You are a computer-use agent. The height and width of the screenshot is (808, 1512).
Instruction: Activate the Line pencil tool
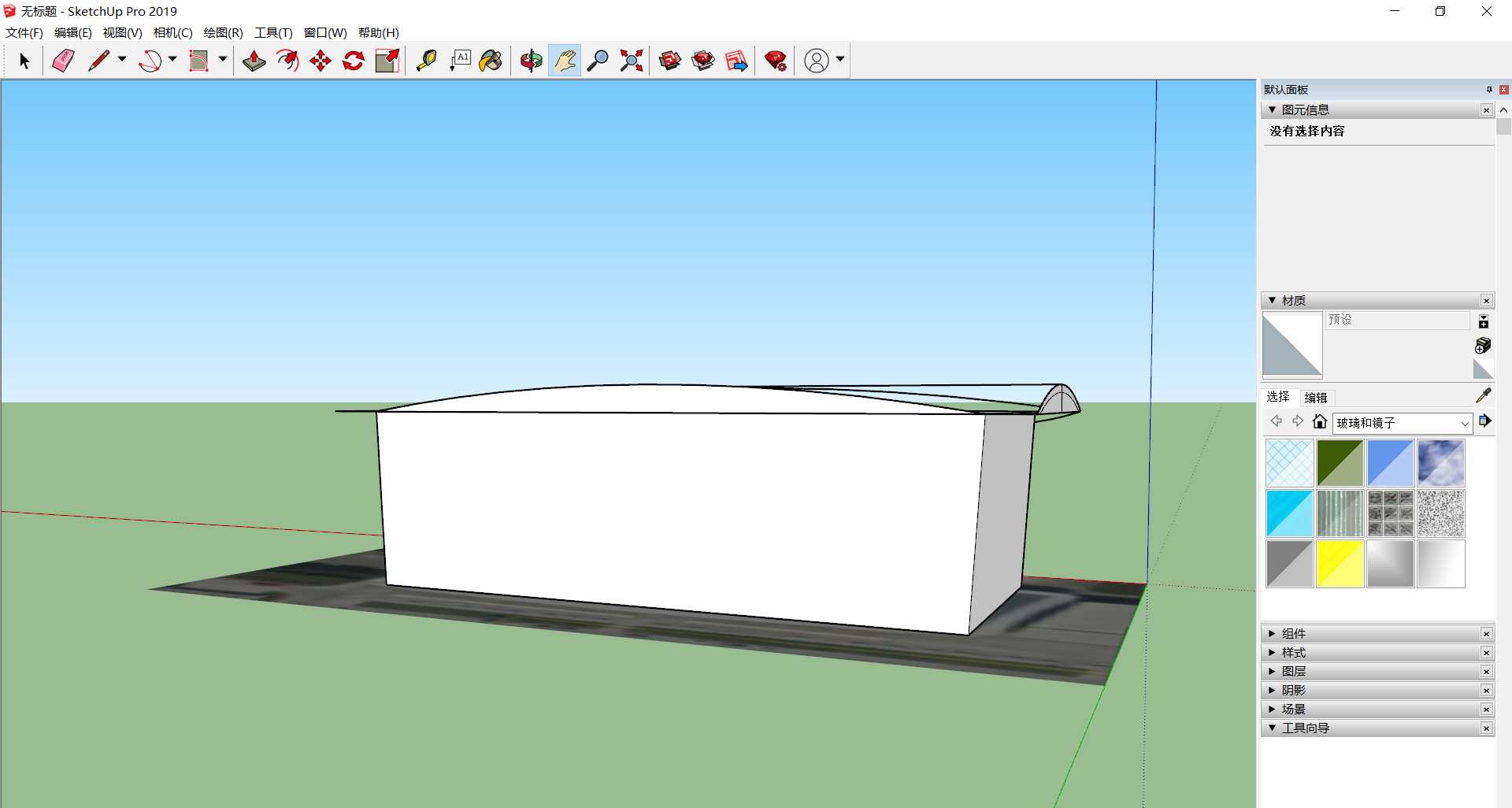point(98,61)
